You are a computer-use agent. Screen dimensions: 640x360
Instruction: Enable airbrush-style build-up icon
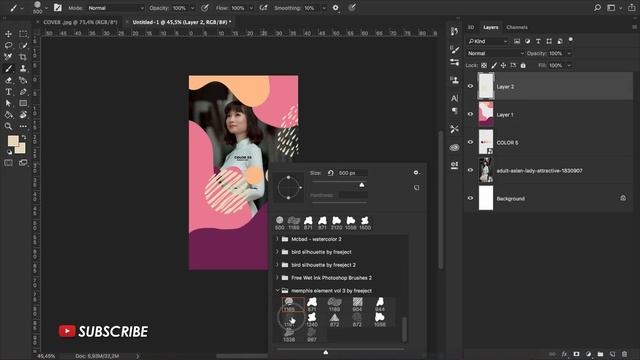[263, 8]
